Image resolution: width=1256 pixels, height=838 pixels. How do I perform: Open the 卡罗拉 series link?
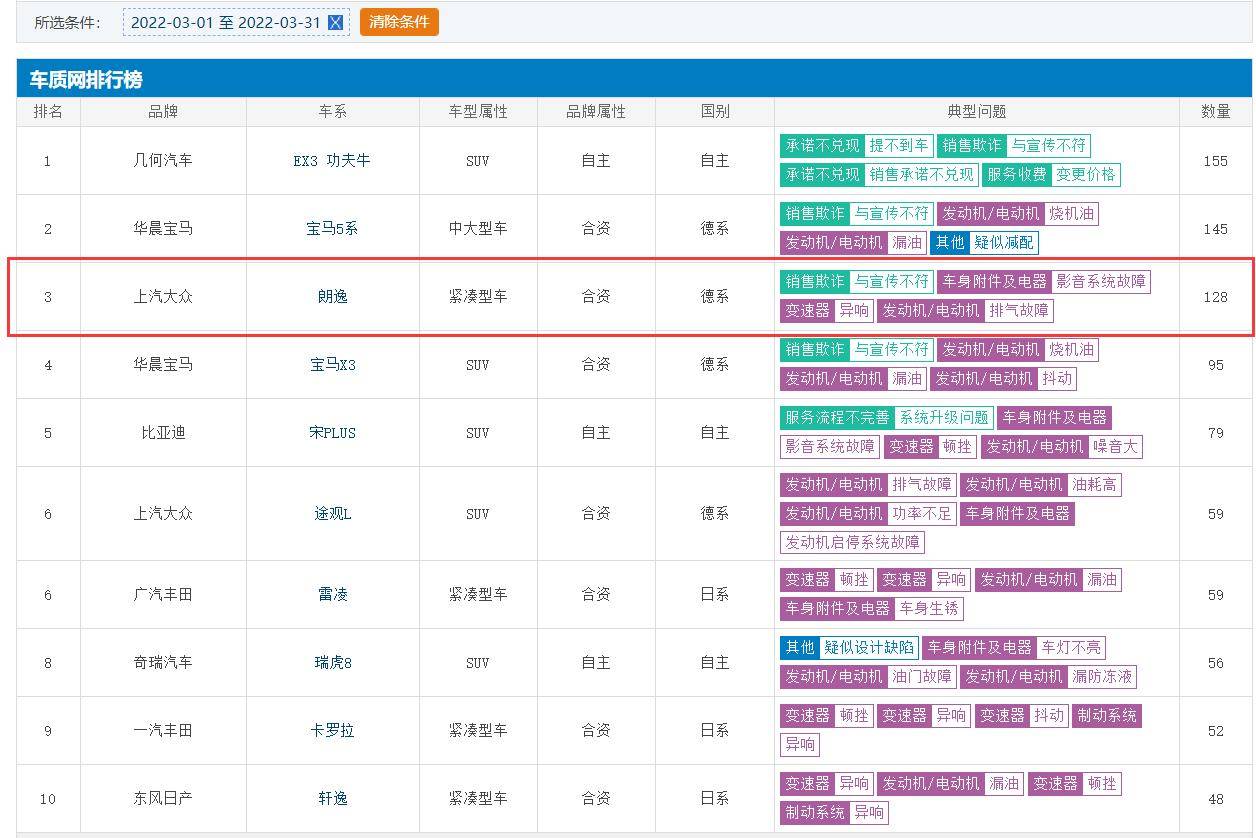click(332, 731)
